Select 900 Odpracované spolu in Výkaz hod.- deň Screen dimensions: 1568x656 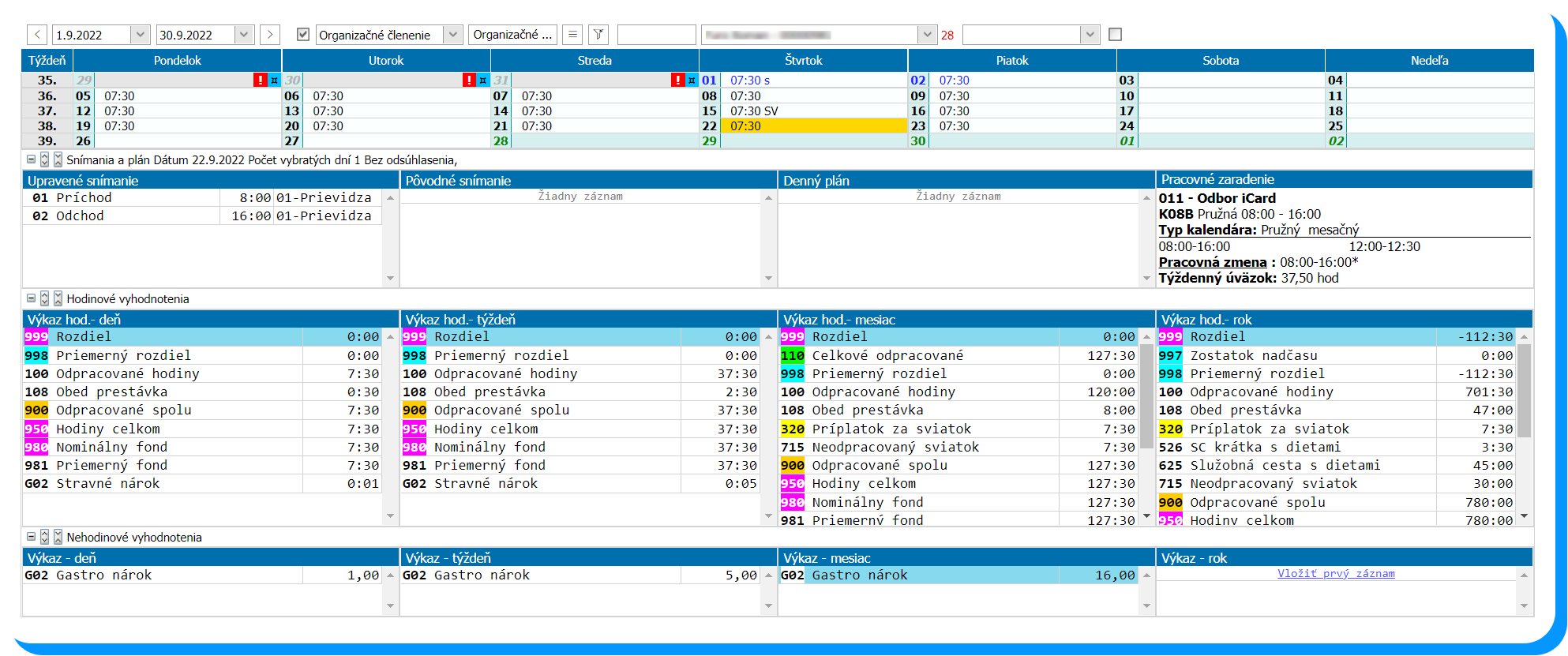point(202,410)
